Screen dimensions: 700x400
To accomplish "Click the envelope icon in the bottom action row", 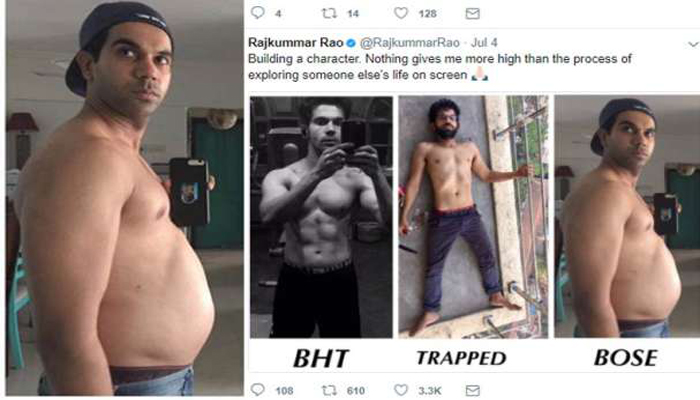I will tap(472, 391).
